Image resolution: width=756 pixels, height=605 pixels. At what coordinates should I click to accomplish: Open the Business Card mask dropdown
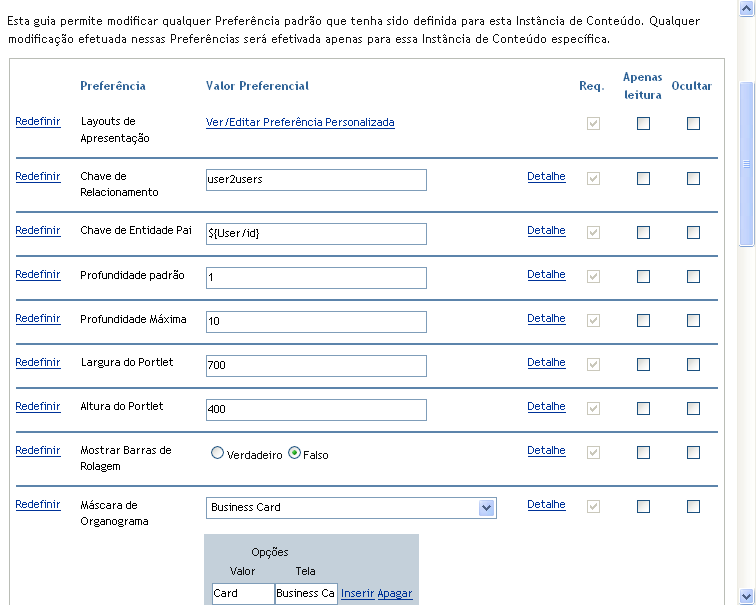(486, 508)
